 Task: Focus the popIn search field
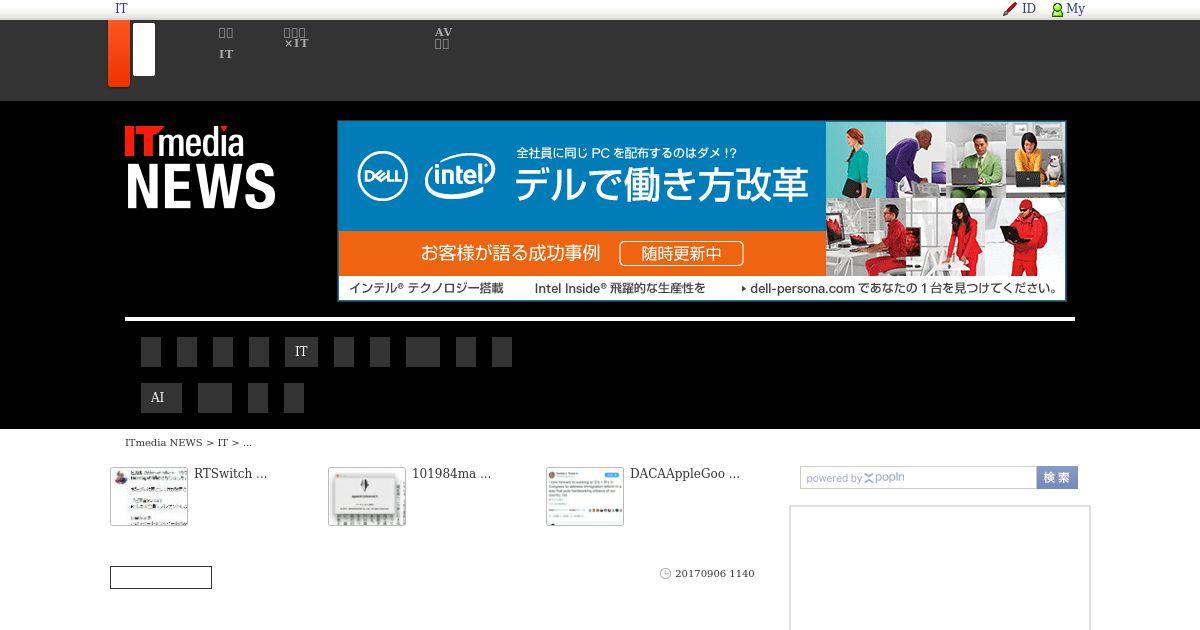tap(918, 478)
